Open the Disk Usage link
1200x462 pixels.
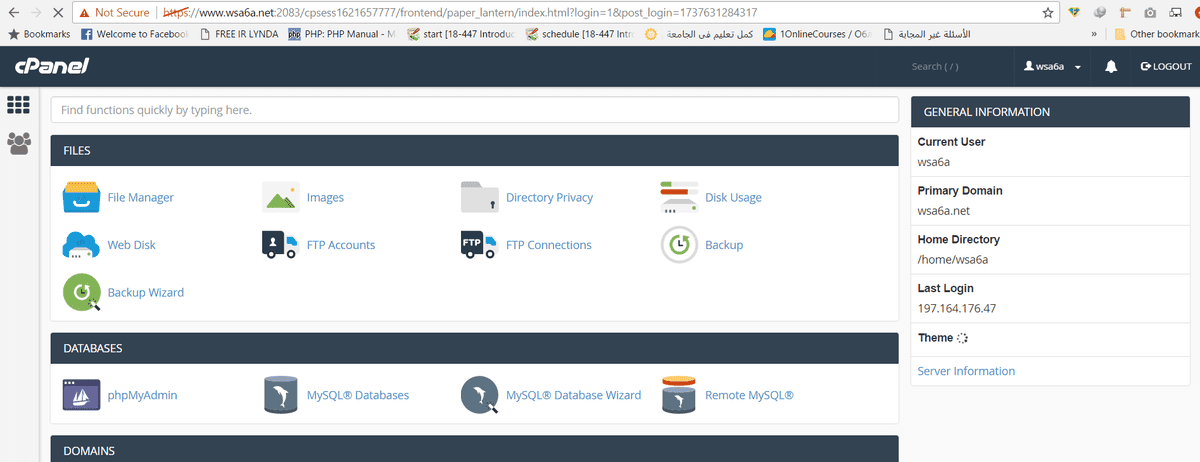(x=733, y=197)
